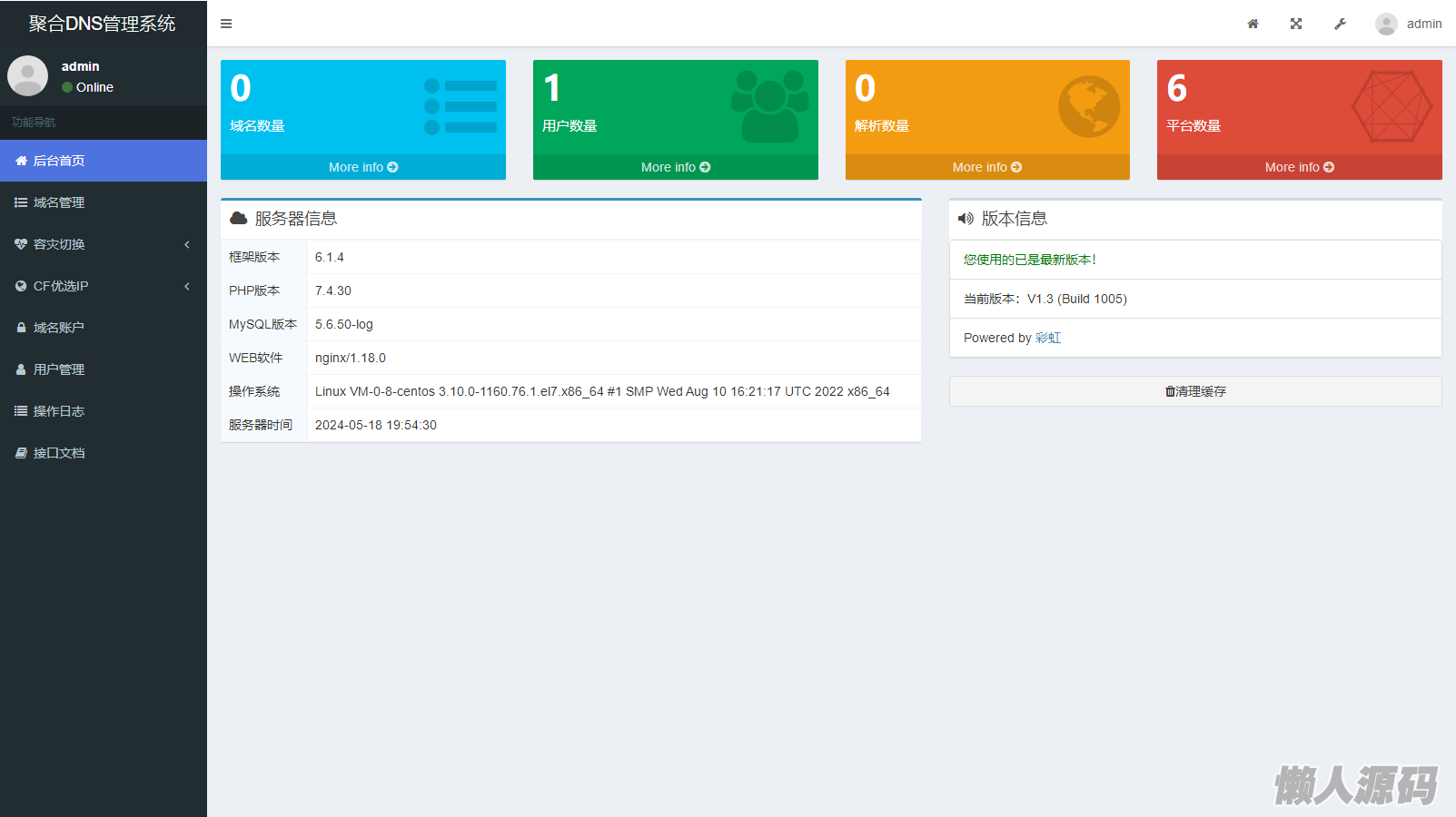
Task: Open 域名管理 from the sidebar
Action: point(59,202)
